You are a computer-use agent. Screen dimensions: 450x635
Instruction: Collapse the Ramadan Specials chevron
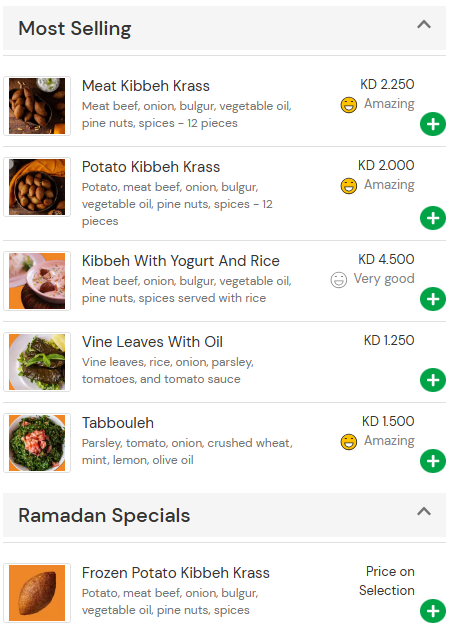[424, 511]
